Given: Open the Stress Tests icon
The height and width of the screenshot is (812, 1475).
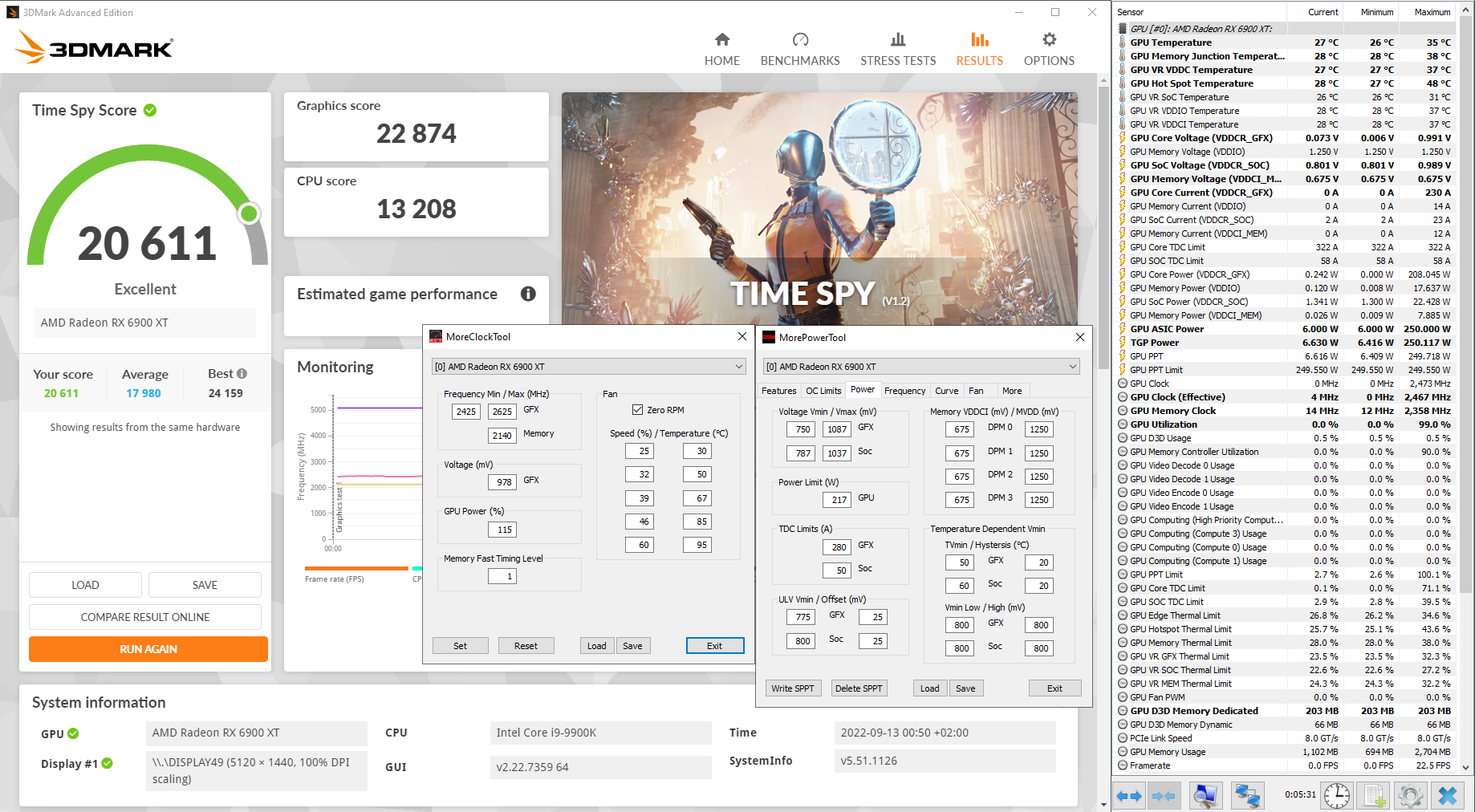Looking at the screenshot, I should tap(898, 39).
